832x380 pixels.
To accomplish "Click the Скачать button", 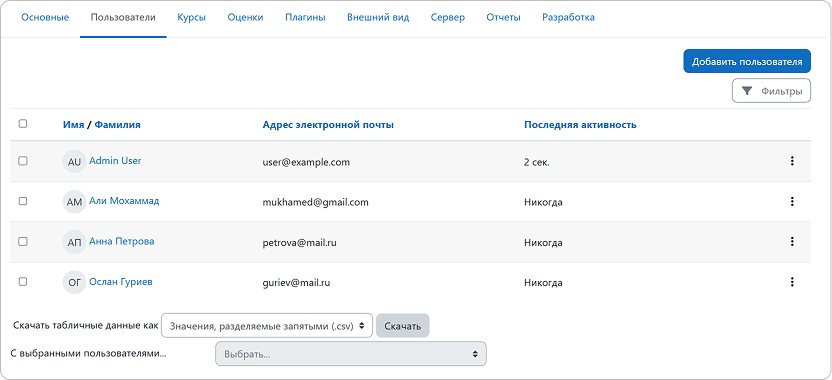I will (x=402, y=326).
